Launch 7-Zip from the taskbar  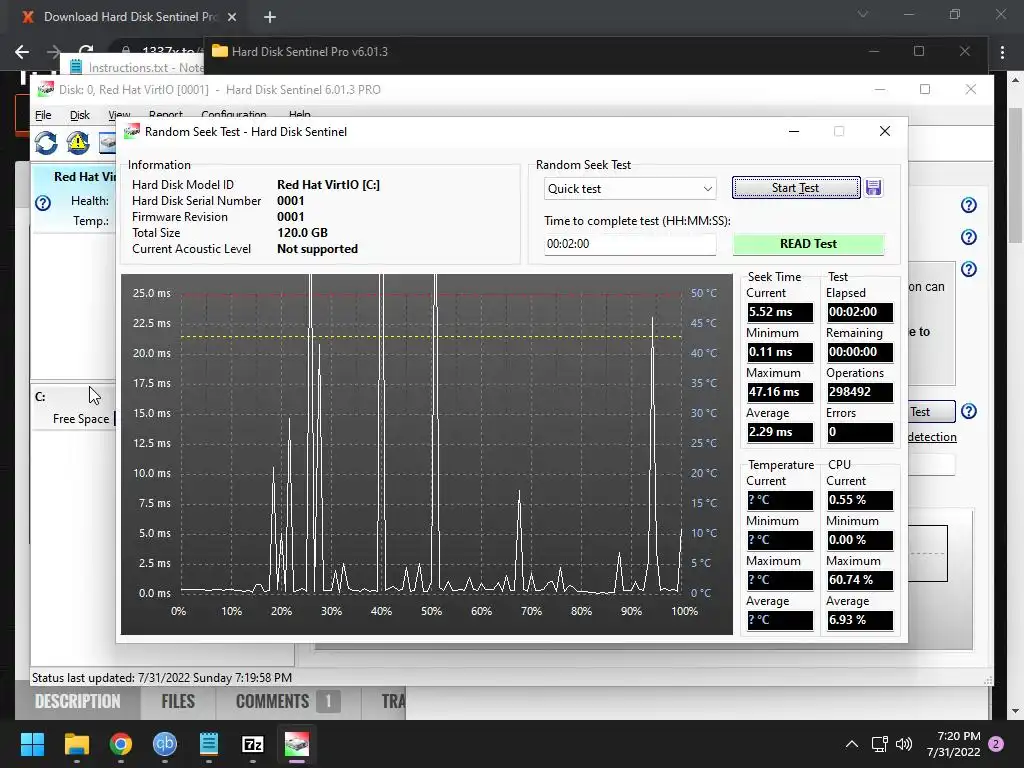click(x=253, y=744)
